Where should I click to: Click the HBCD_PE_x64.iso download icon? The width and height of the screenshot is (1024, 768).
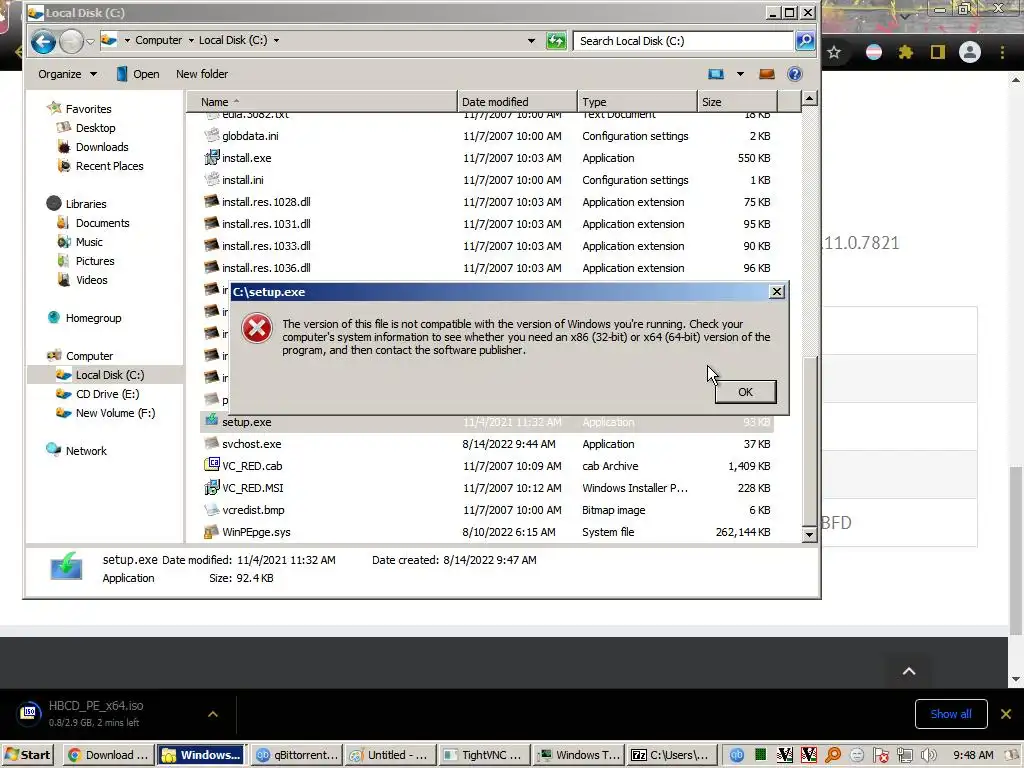(x=28, y=712)
